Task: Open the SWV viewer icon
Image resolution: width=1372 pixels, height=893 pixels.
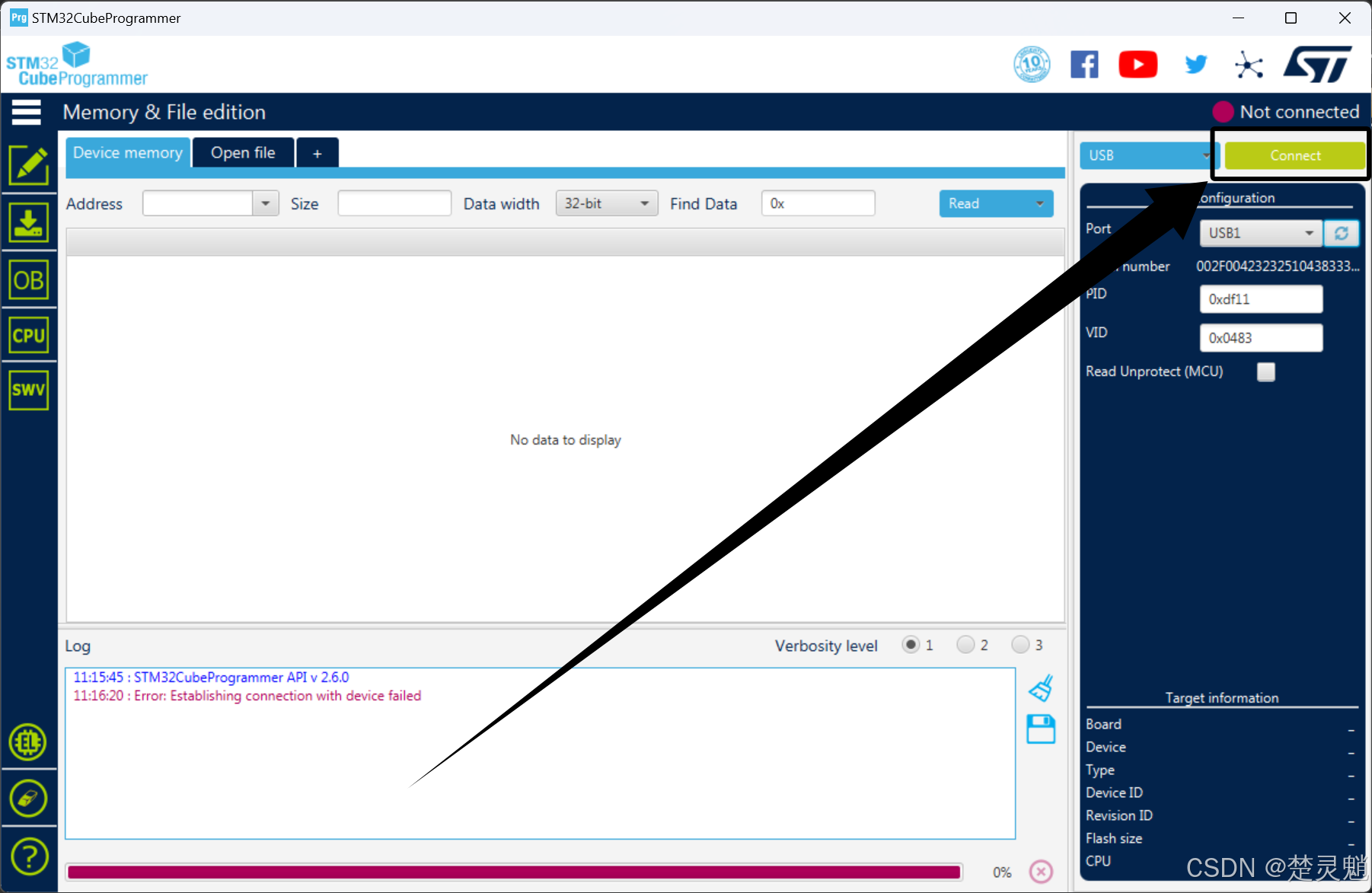Action: pos(29,390)
